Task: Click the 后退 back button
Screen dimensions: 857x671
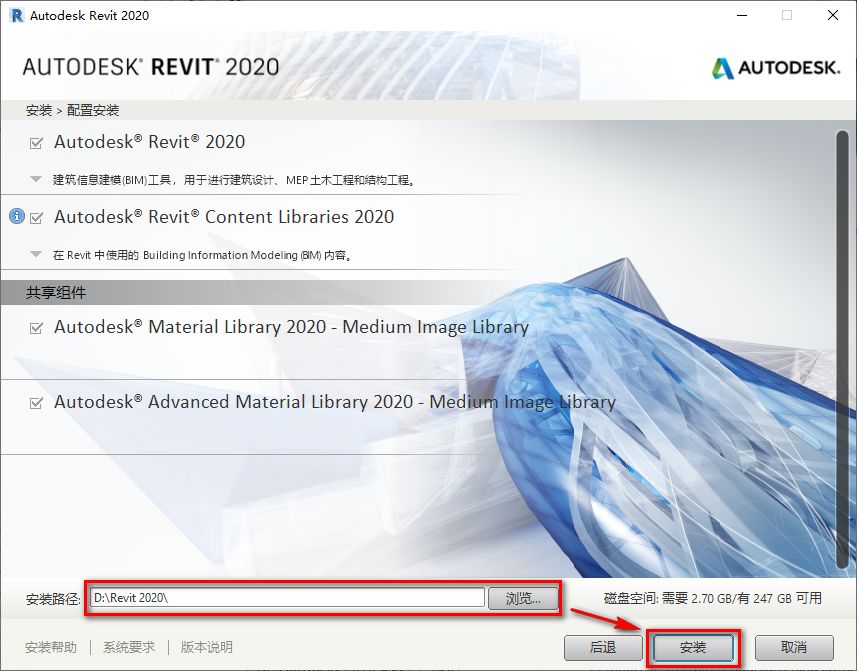Action: 604,647
